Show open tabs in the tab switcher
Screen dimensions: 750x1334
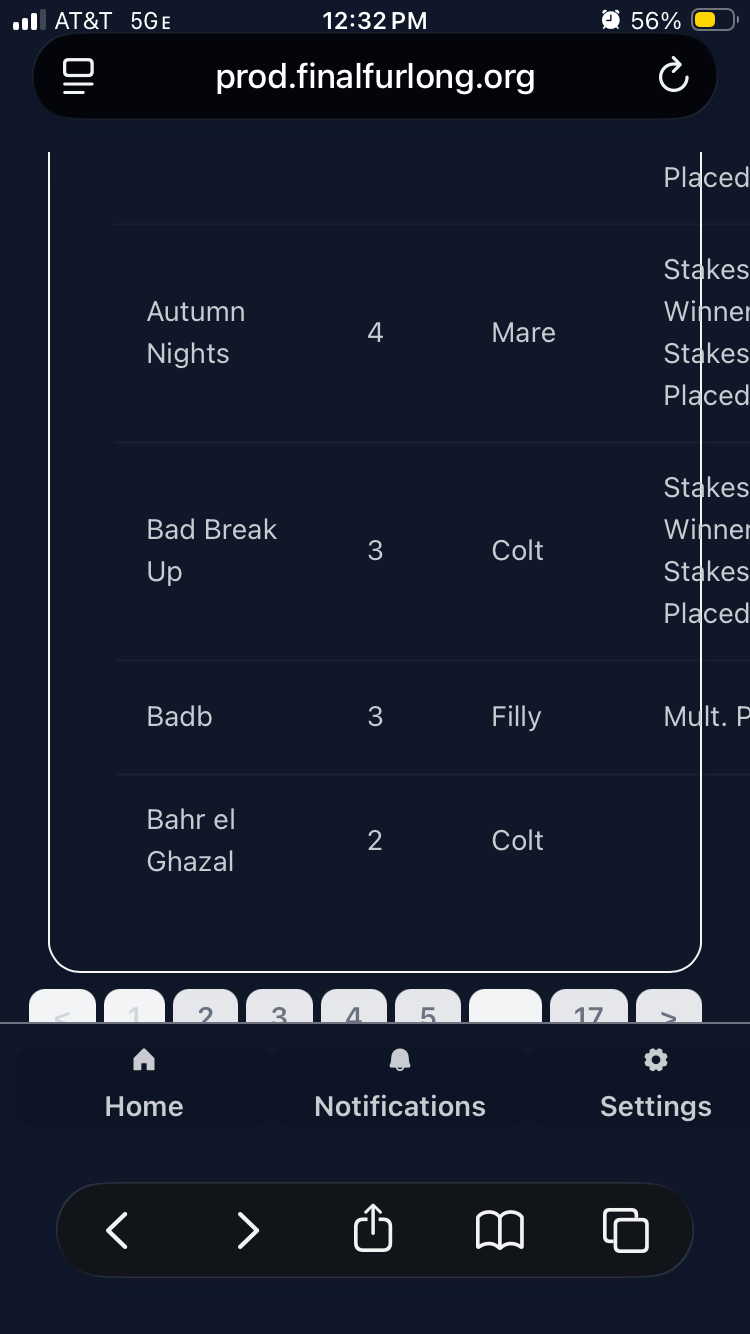pos(625,1230)
